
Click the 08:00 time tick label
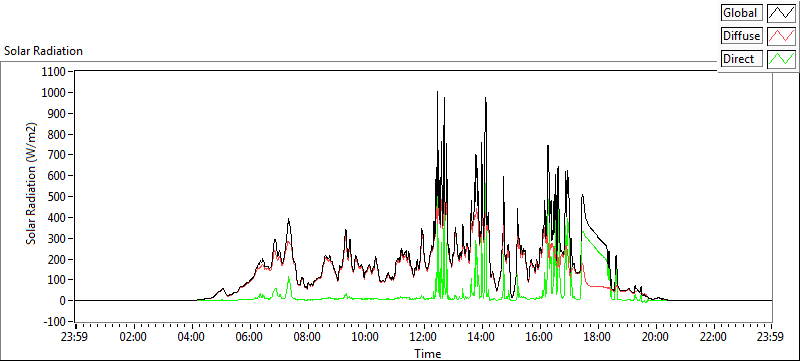coord(308,337)
